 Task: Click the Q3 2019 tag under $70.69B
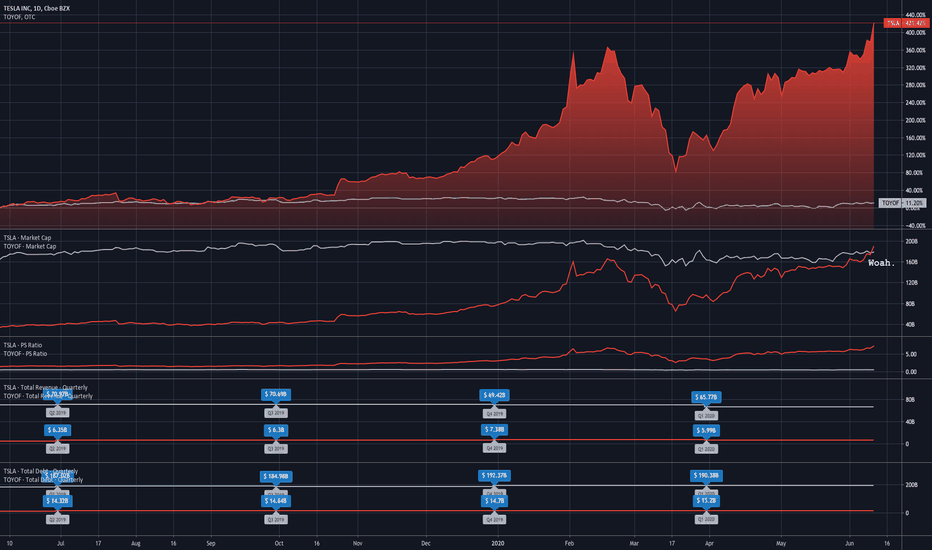point(276,413)
